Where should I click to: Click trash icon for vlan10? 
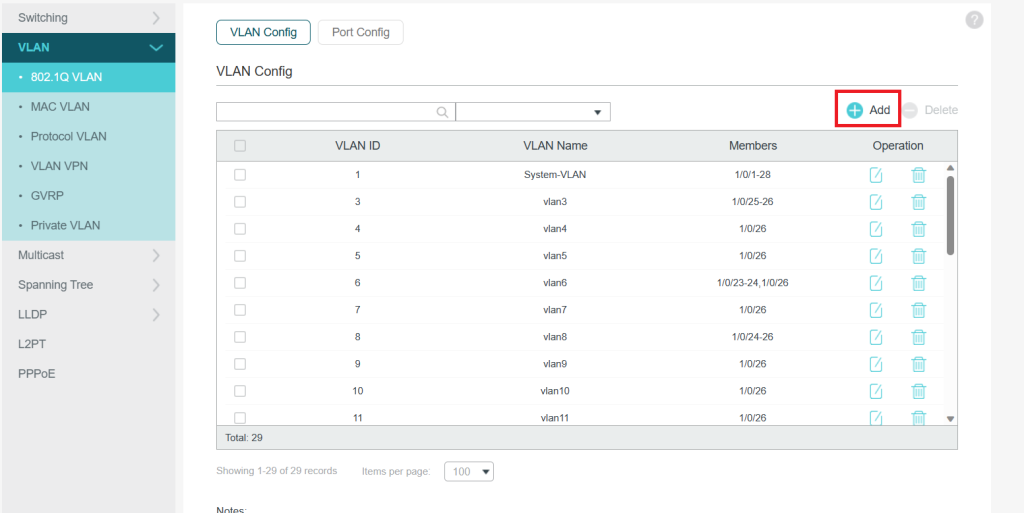(918, 391)
